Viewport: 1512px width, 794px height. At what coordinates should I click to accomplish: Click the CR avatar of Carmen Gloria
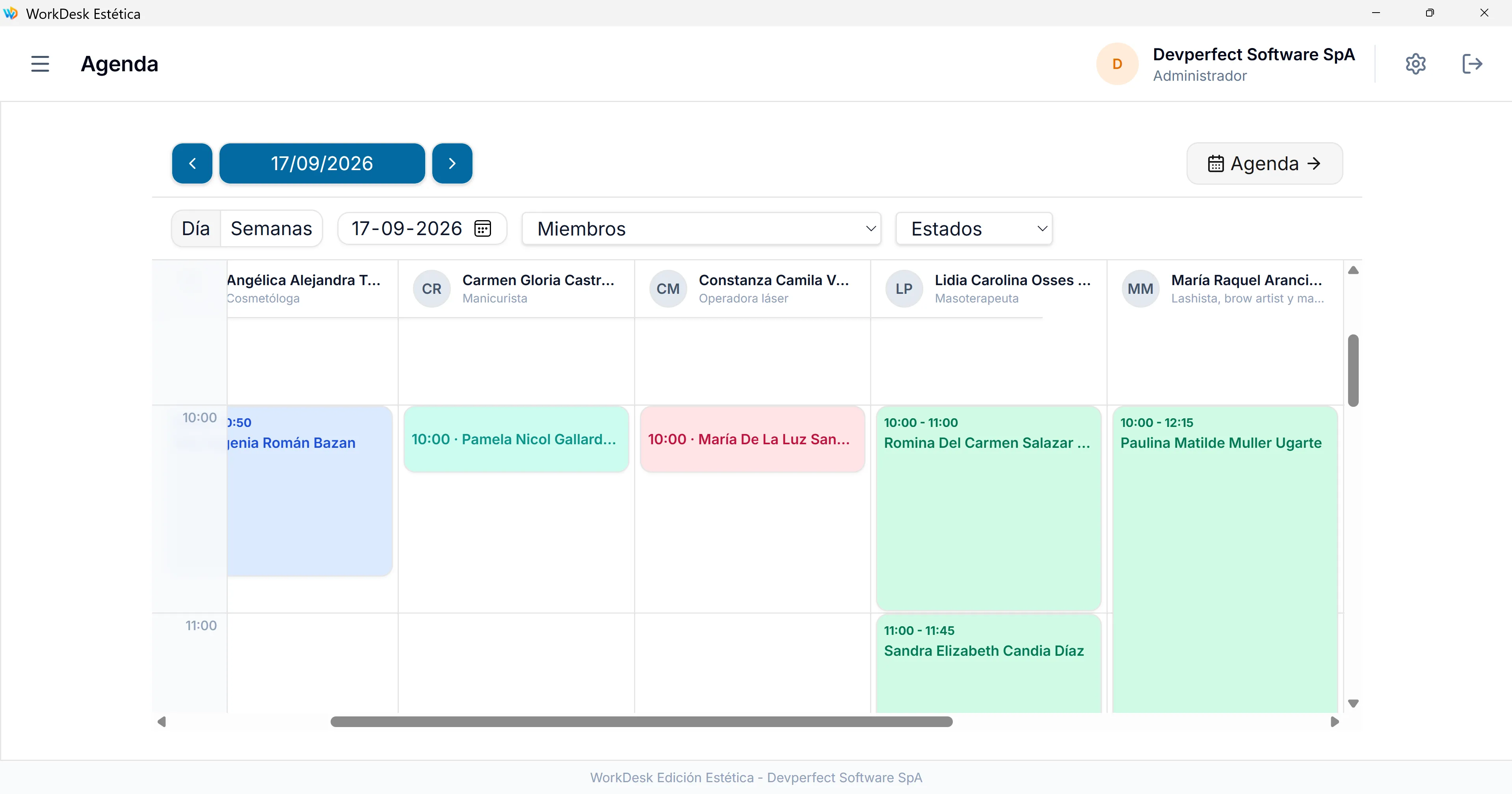coord(431,289)
